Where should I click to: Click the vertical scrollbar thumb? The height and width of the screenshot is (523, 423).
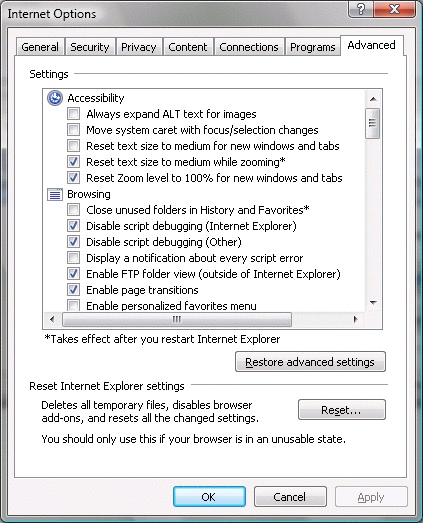[372, 123]
